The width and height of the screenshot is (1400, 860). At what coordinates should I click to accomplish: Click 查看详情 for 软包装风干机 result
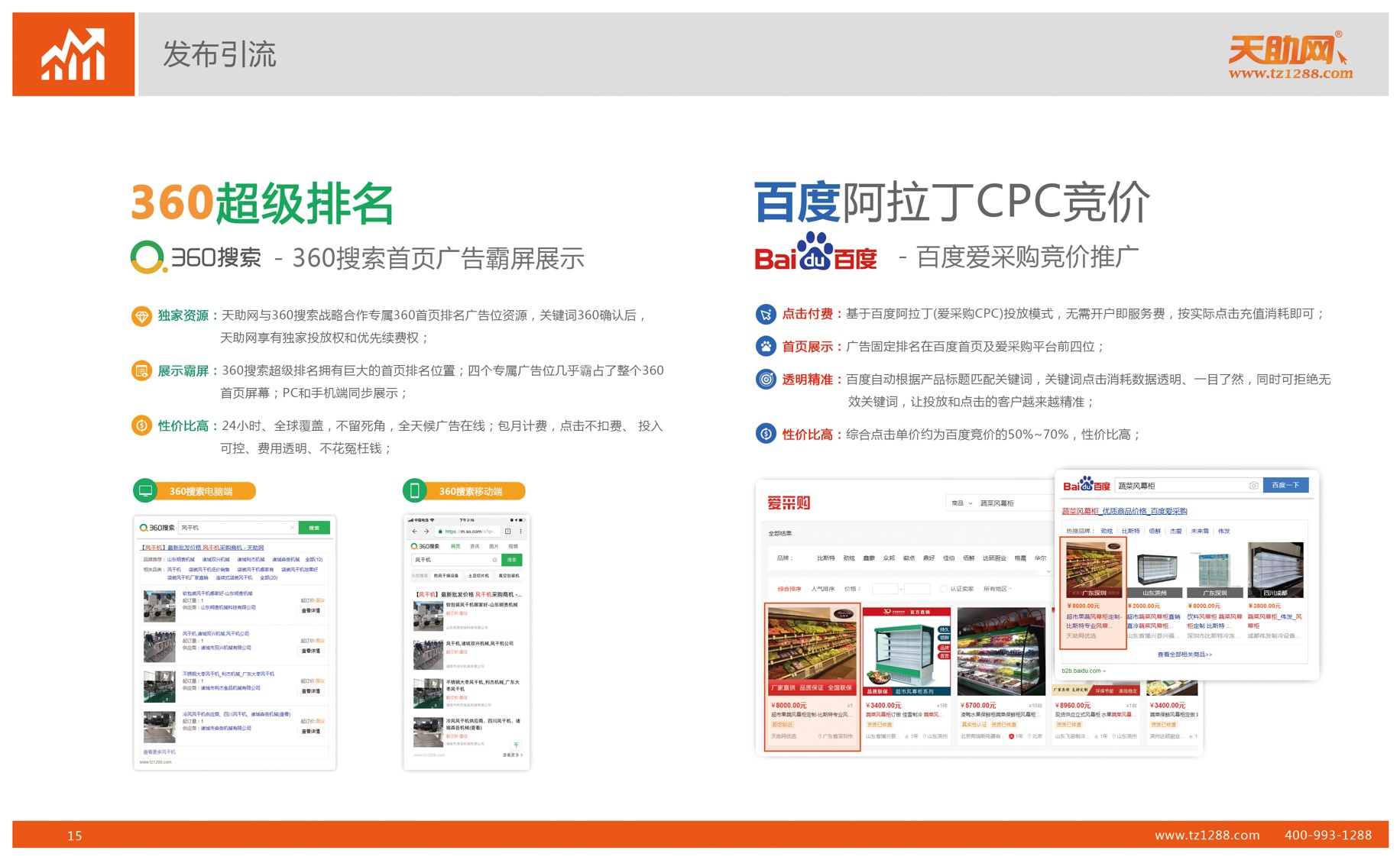coord(311,611)
